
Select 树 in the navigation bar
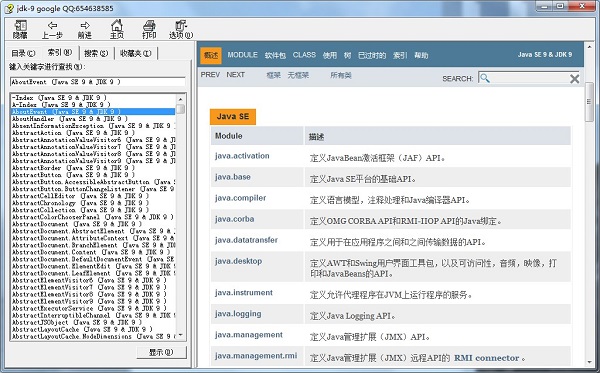[347, 55]
